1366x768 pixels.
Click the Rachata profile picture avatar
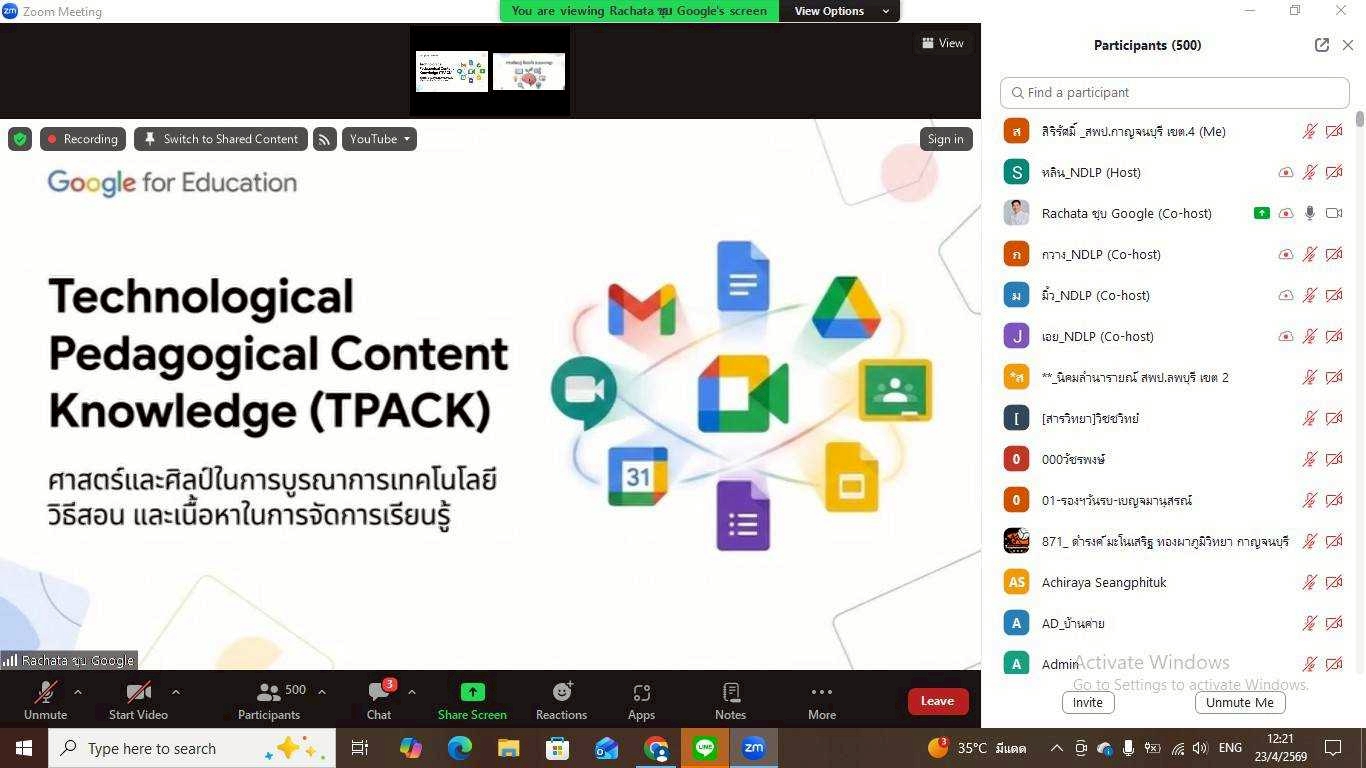pos(1016,213)
